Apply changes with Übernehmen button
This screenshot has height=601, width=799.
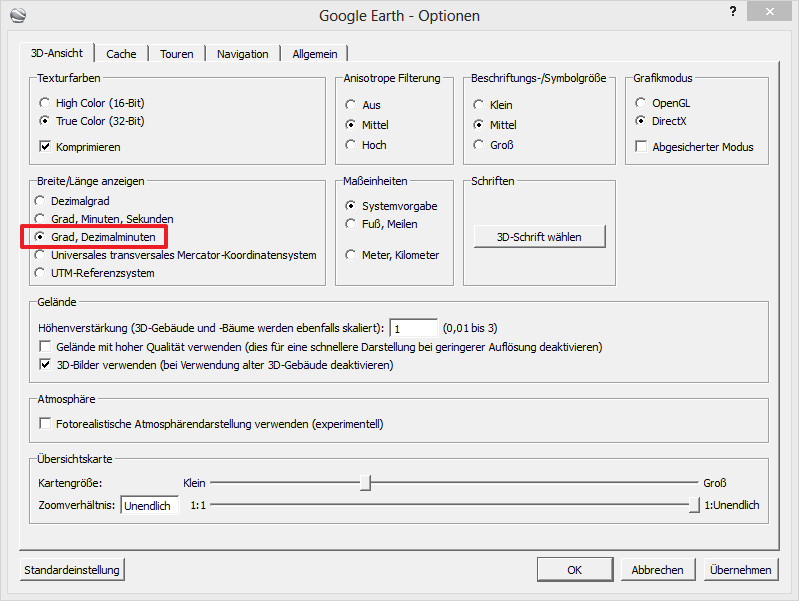pos(741,569)
